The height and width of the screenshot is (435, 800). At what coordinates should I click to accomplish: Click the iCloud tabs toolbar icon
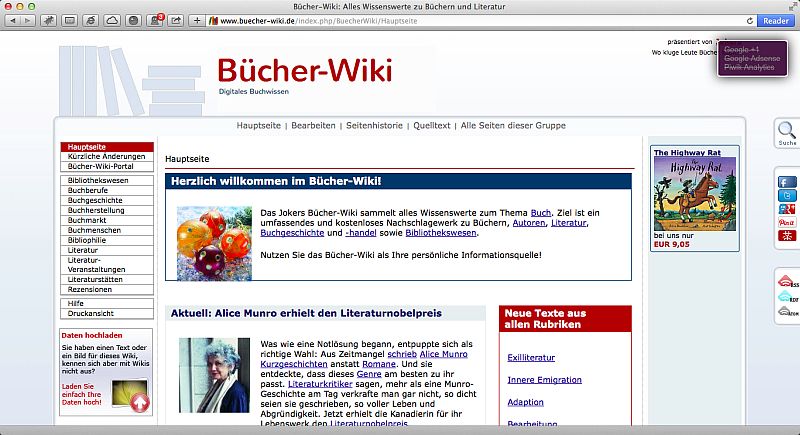(x=112, y=20)
